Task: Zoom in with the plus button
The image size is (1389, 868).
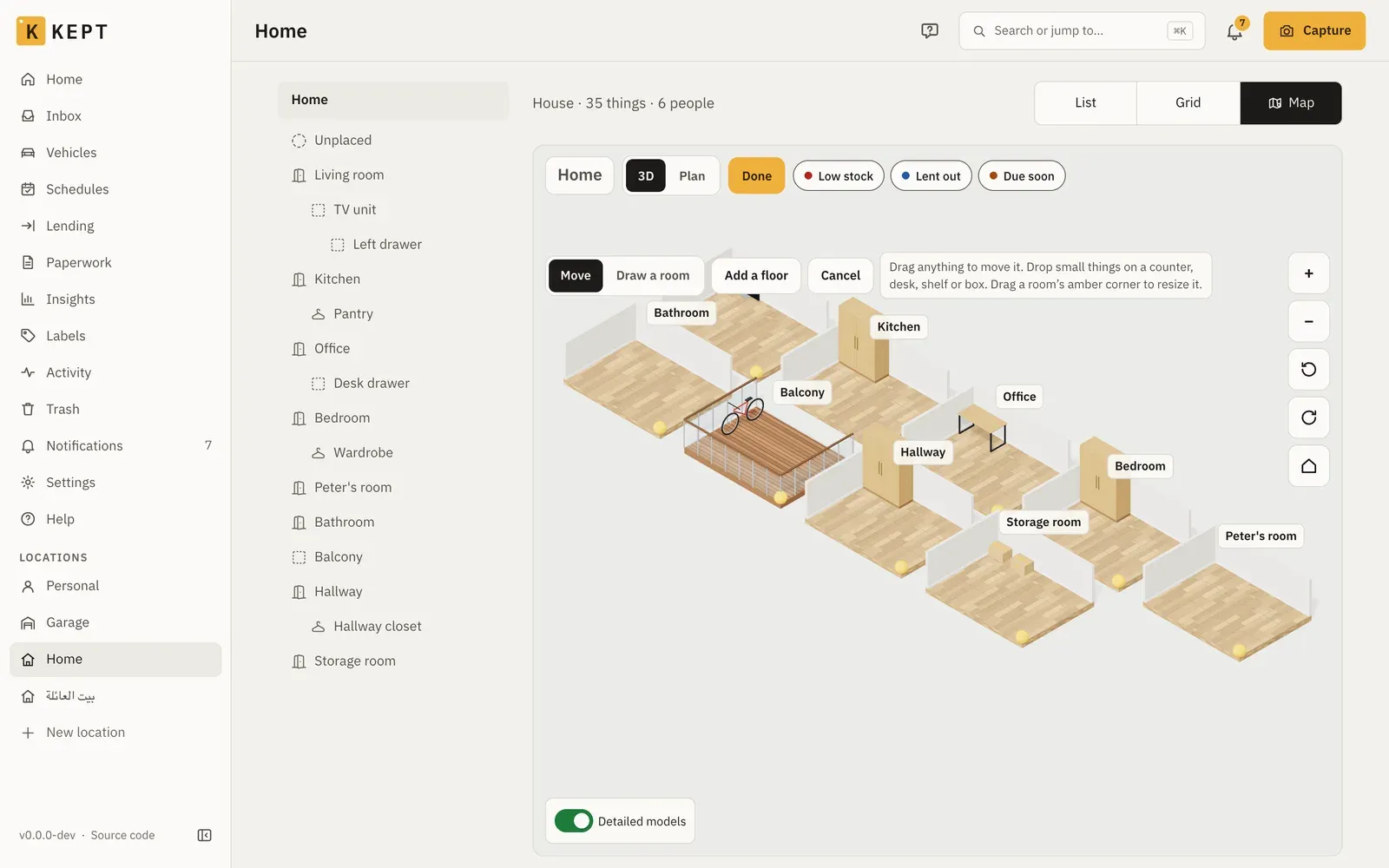Action: [x=1308, y=273]
